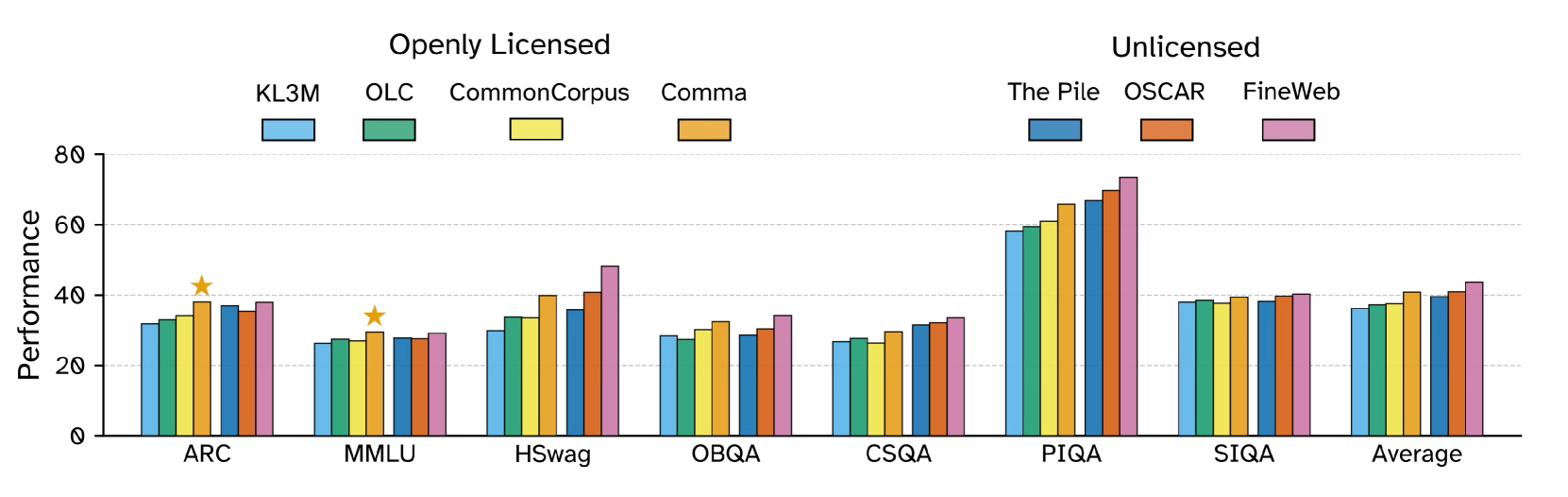This screenshot has height=497, width=1568.
Task: Click the CommonCorpus legend text label
Action: [539, 93]
